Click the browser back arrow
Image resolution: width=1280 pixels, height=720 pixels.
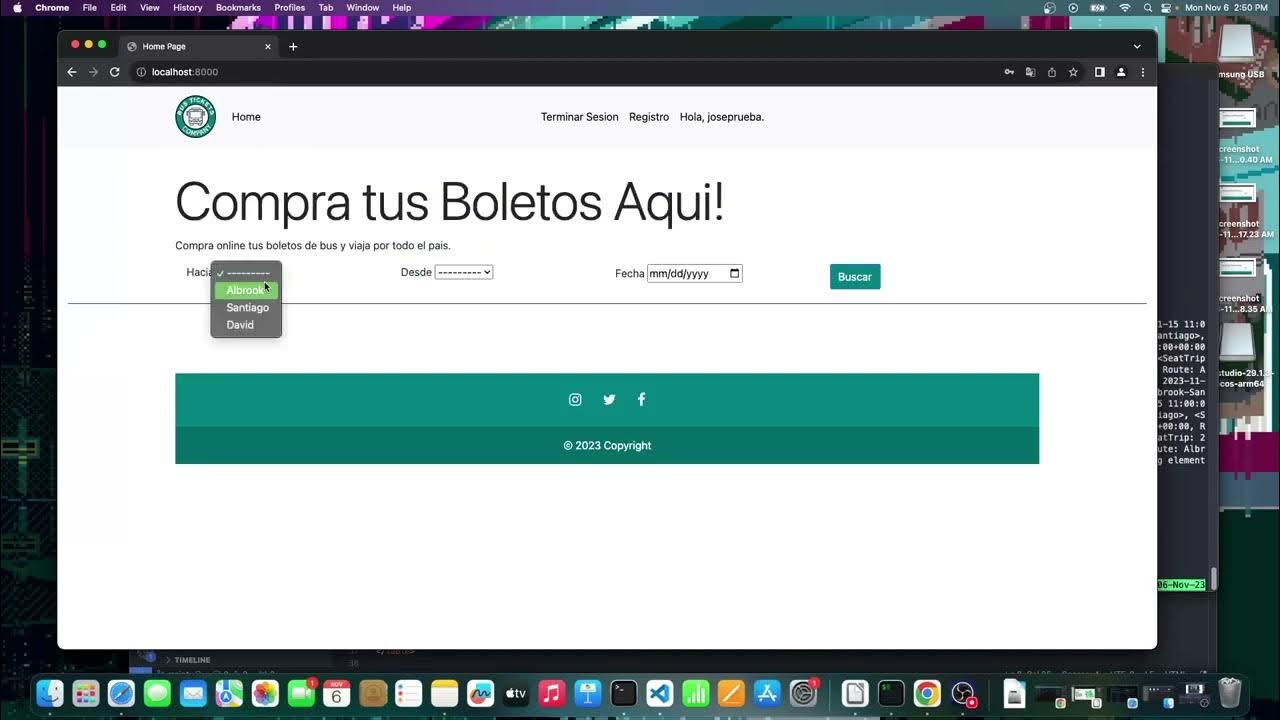click(x=71, y=72)
